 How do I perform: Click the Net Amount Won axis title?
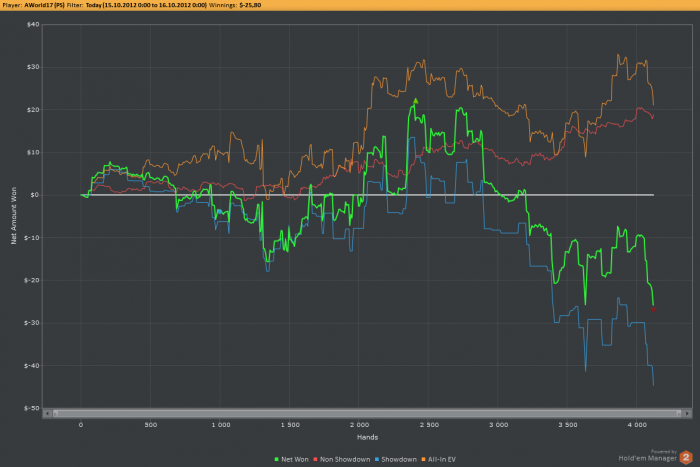point(14,216)
